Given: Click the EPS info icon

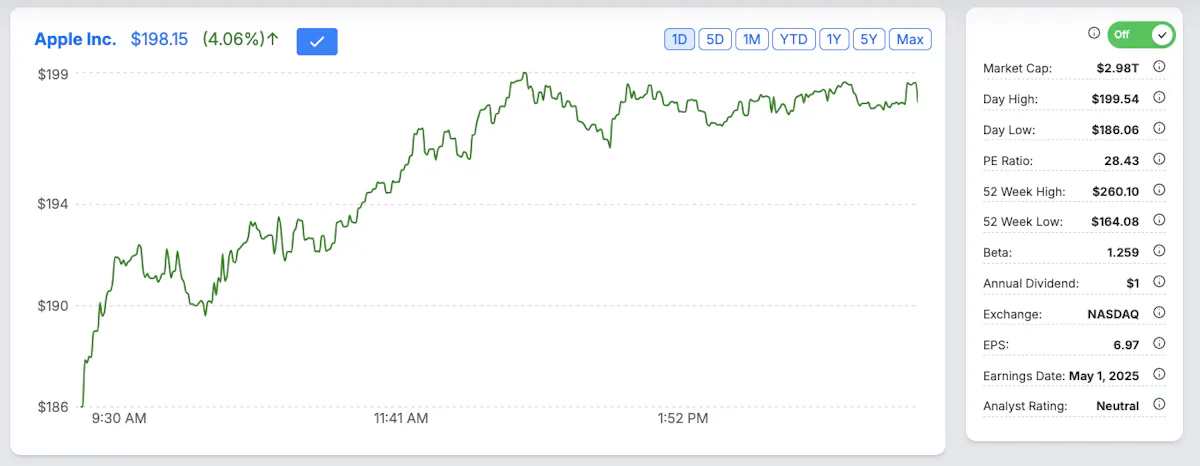Looking at the screenshot, I should pyautogui.click(x=1160, y=343).
